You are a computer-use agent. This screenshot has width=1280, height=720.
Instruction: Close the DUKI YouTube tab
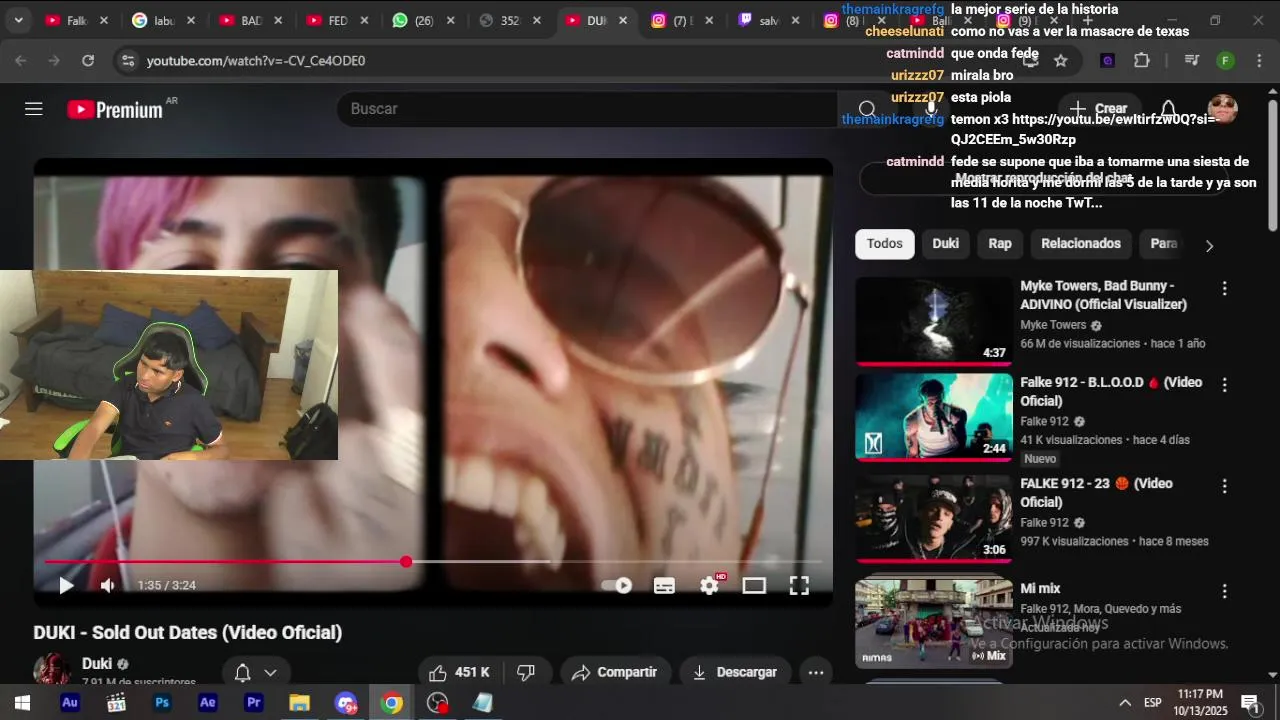pos(623,20)
